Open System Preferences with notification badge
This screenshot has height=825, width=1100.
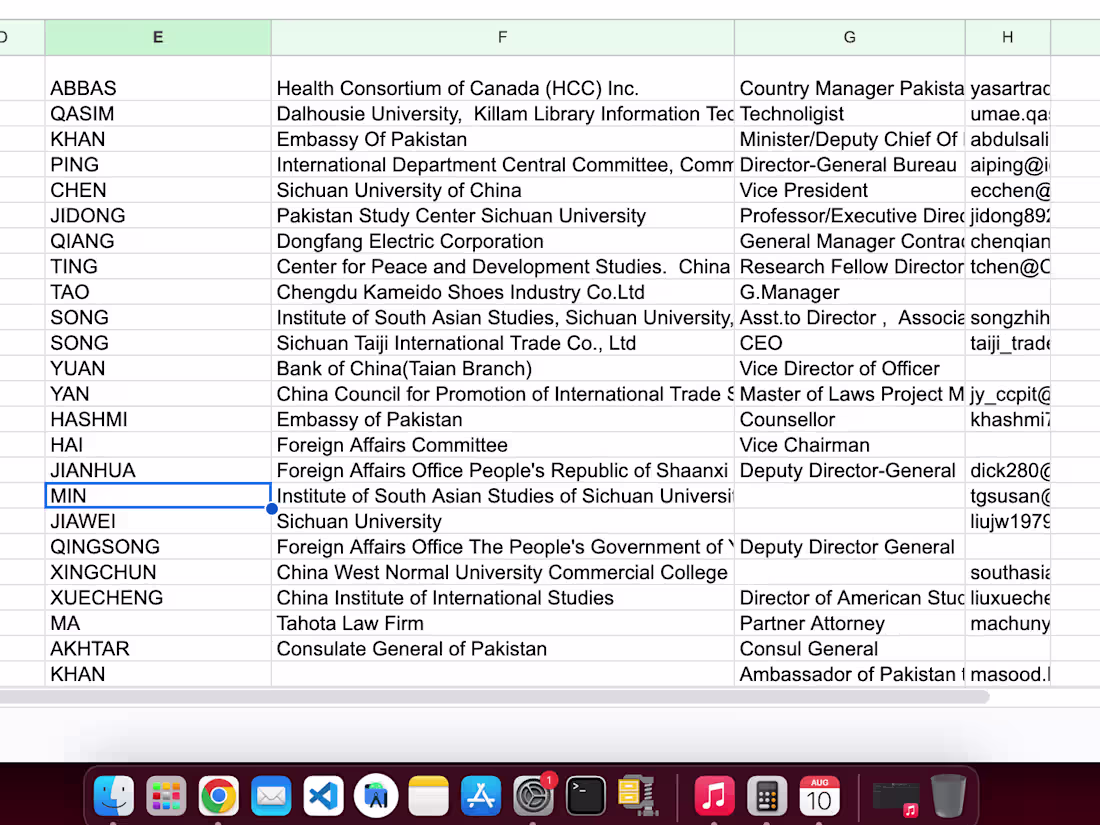tap(534, 796)
